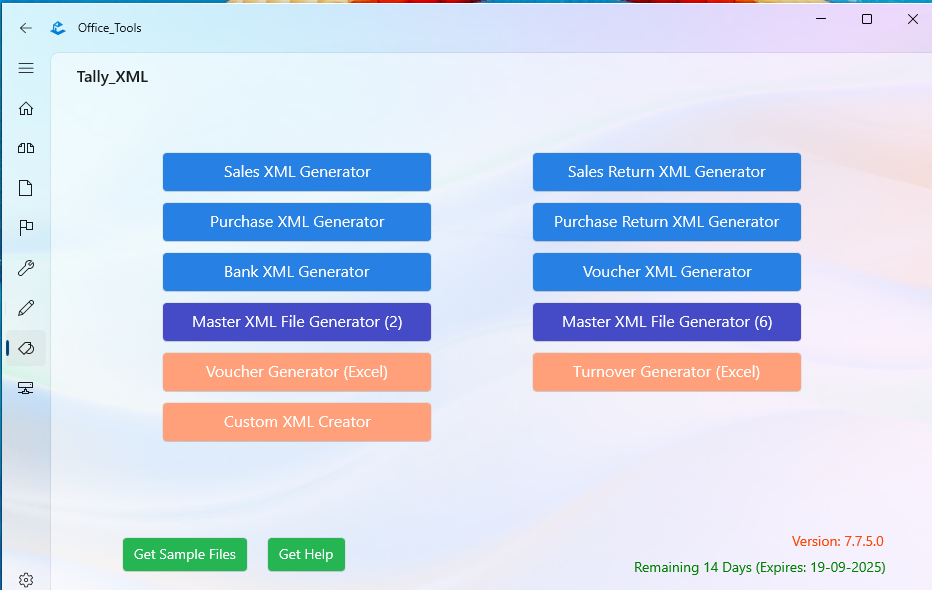Viewport: 932px width, 590px height.
Task: Click the Version 7.7.5.0 text
Action: tap(837, 541)
